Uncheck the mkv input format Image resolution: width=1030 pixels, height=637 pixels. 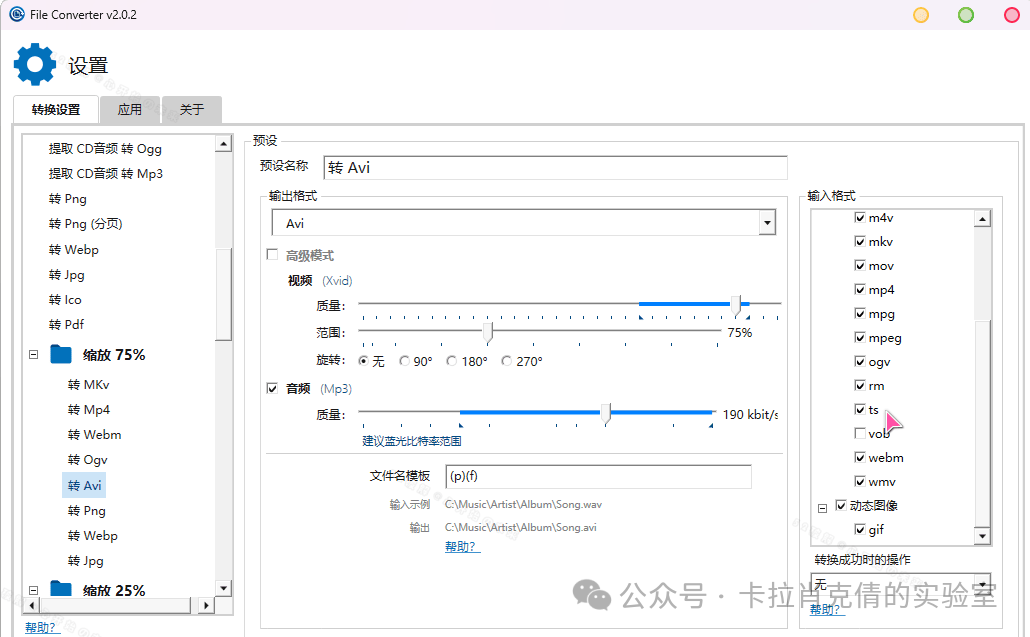859,241
